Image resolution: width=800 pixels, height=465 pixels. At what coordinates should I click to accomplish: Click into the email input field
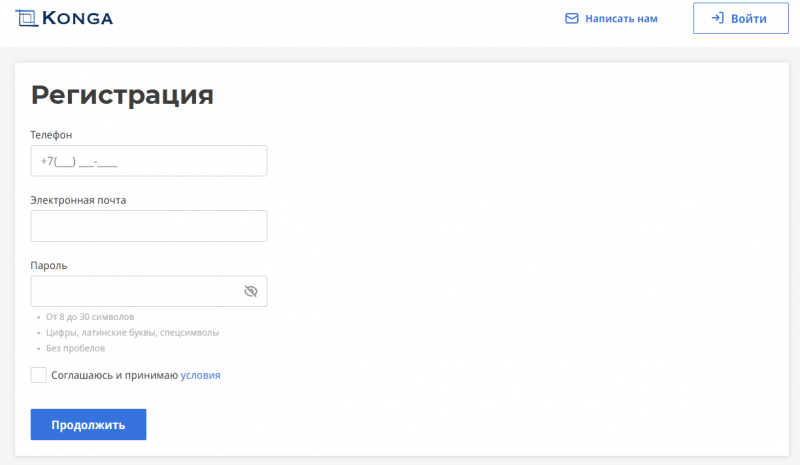point(149,226)
